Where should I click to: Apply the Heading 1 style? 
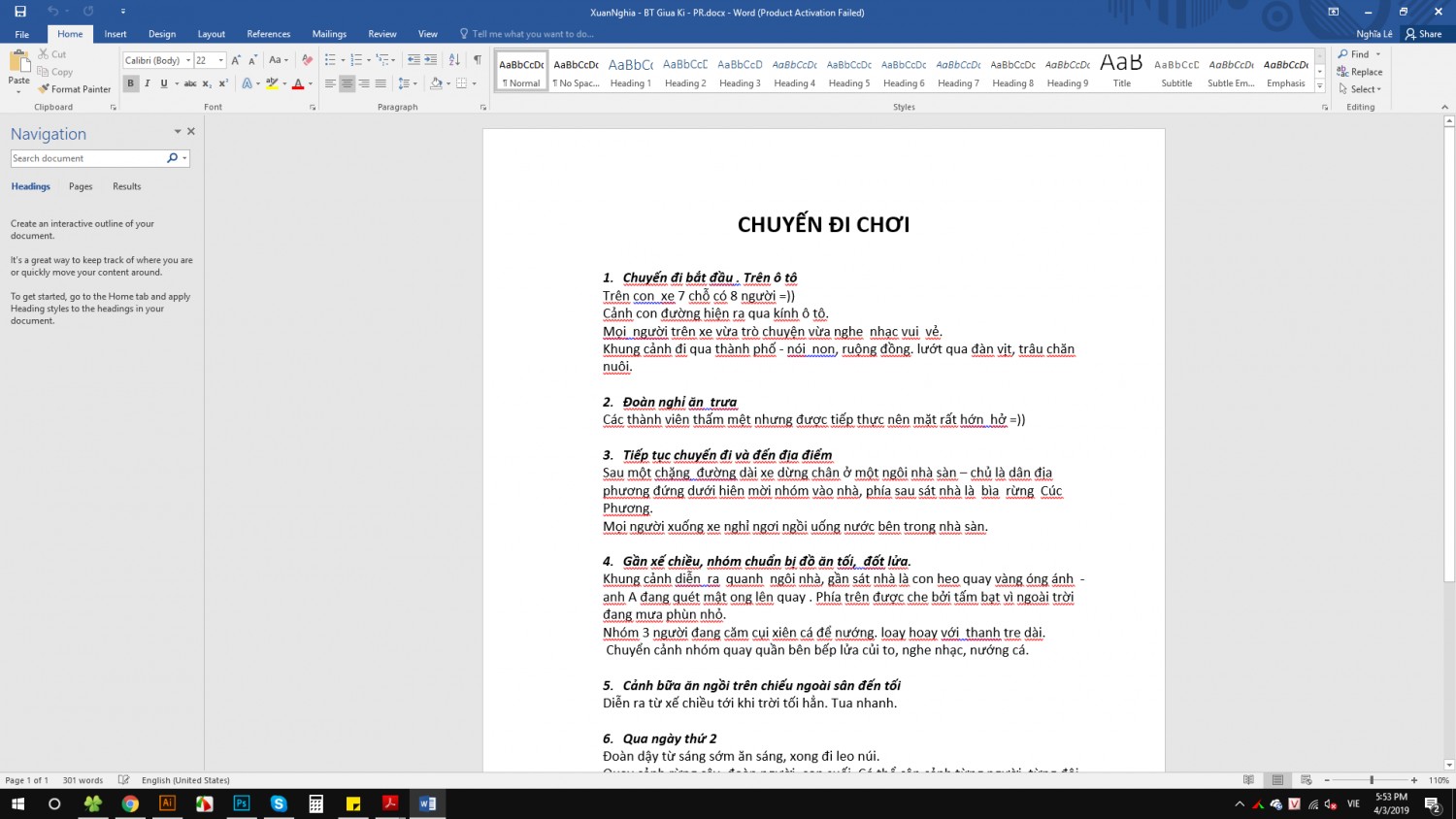pyautogui.click(x=631, y=72)
